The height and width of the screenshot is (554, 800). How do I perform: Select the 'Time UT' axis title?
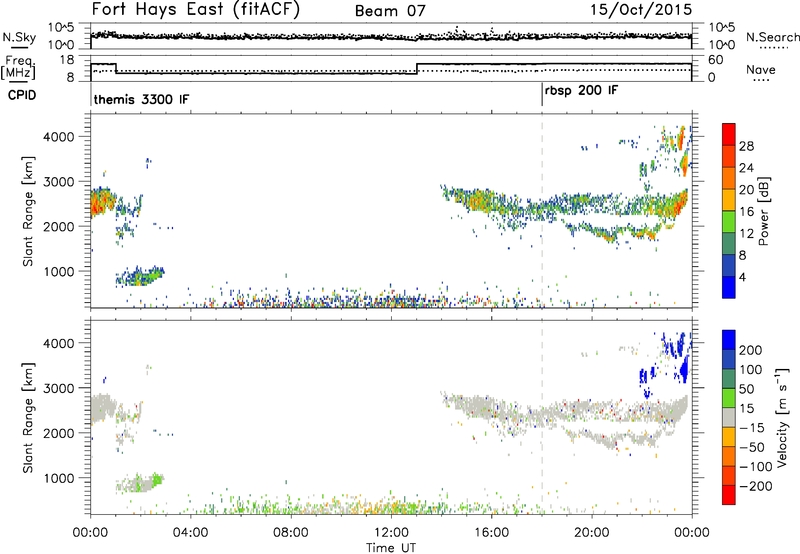click(391, 547)
